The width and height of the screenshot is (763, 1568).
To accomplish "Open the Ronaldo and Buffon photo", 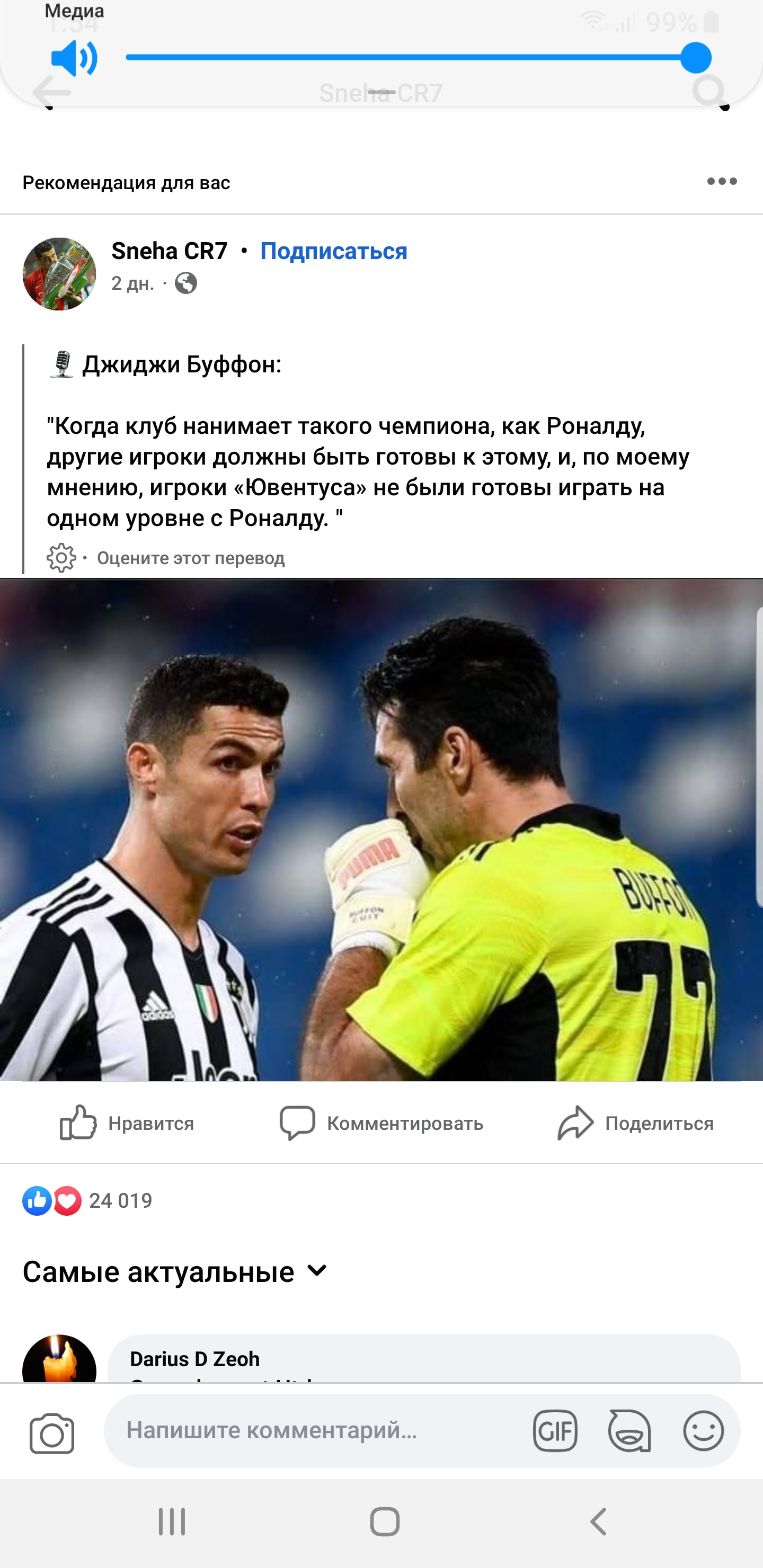I will 381,830.
